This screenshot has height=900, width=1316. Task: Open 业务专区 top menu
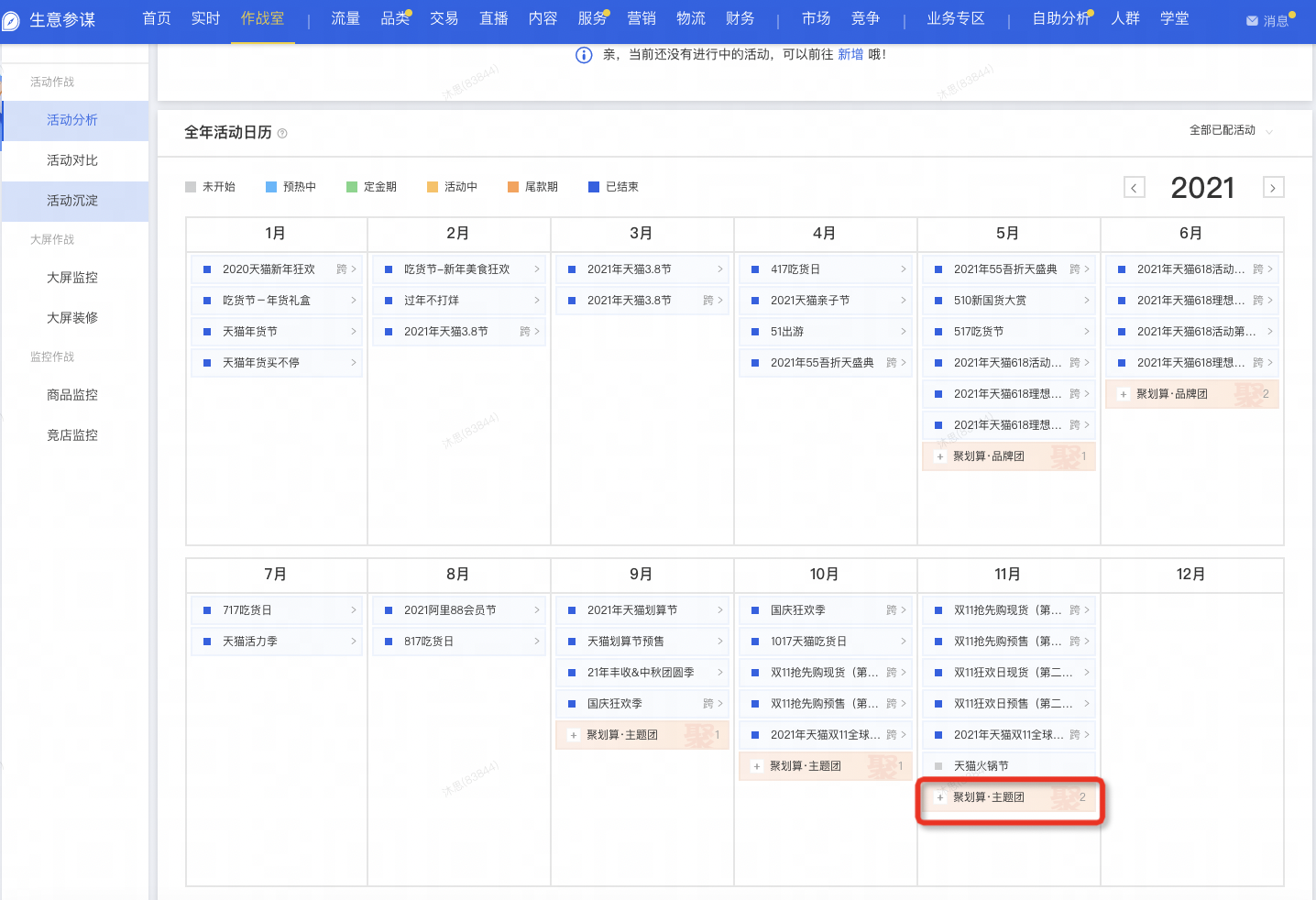click(x=956, y=18)
